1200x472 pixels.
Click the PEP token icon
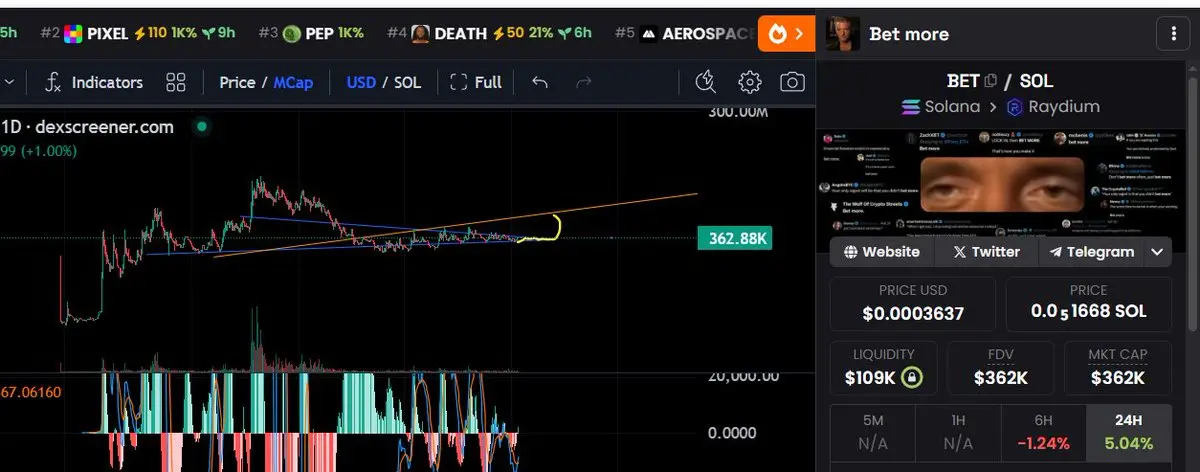pos(292,34)
